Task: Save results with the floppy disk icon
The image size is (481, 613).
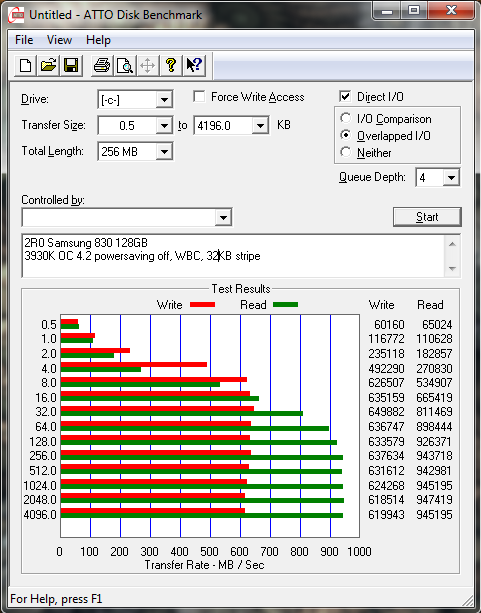Action: [x=71, y=65]
